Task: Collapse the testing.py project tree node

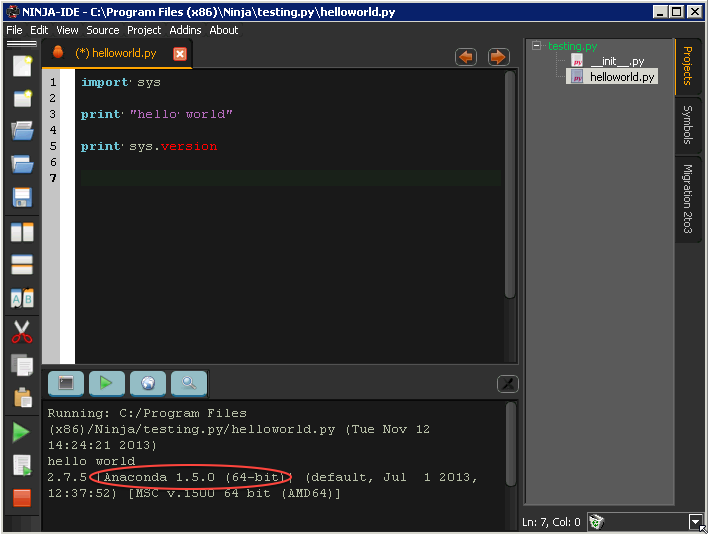Action: pyautogui.click(x=537, y=45)
